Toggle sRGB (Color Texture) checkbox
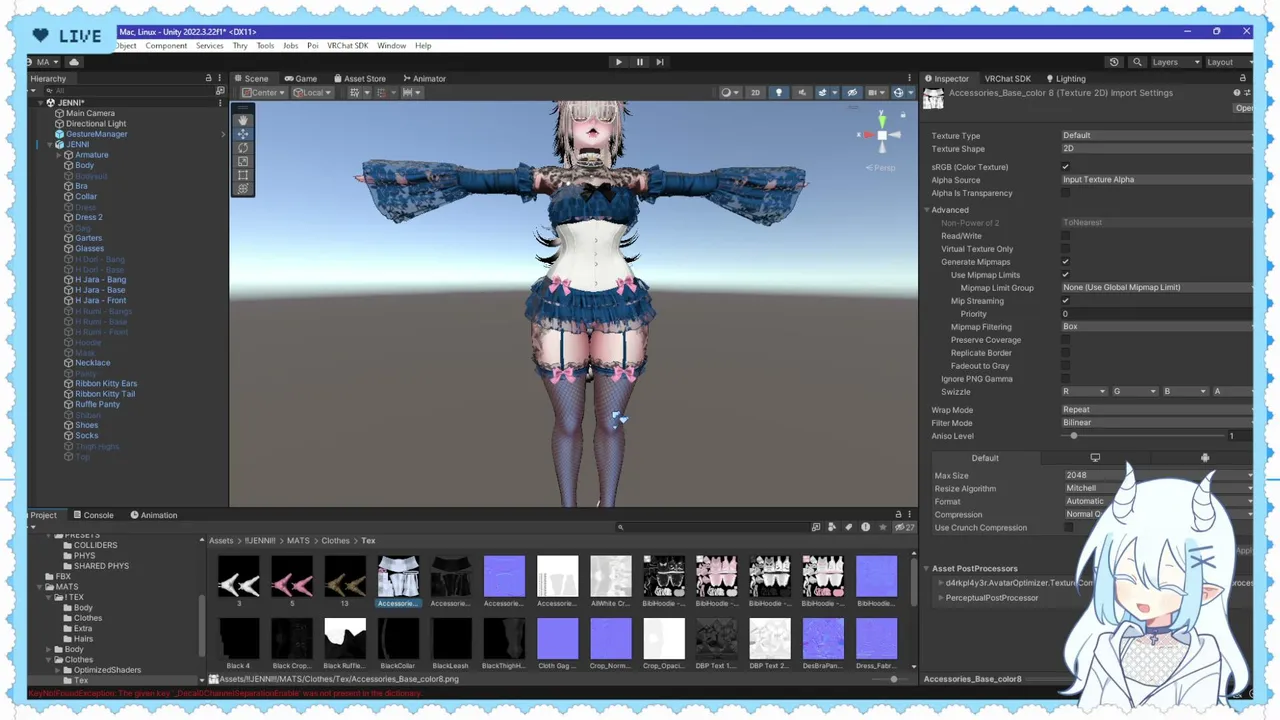 (1066, 167)
